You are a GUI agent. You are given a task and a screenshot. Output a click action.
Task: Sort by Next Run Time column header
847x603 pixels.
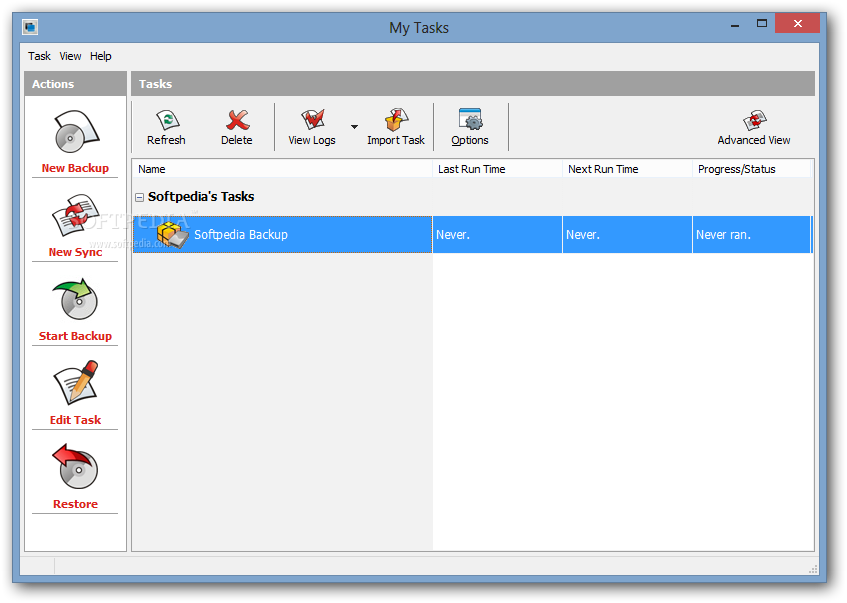(627, 169)
